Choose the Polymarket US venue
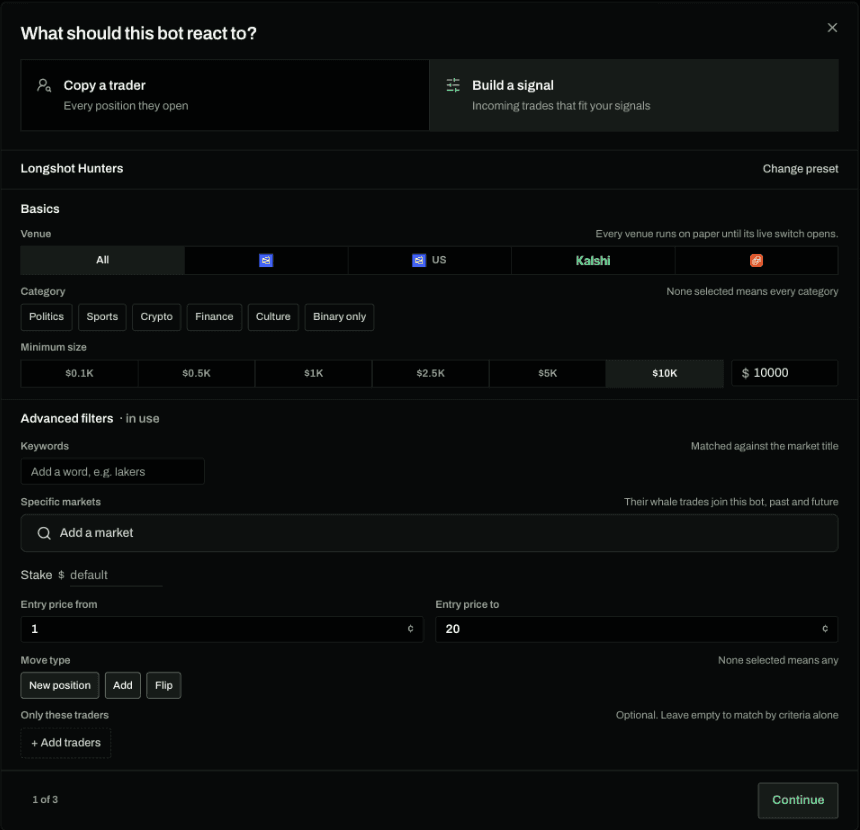 point(429,260)
